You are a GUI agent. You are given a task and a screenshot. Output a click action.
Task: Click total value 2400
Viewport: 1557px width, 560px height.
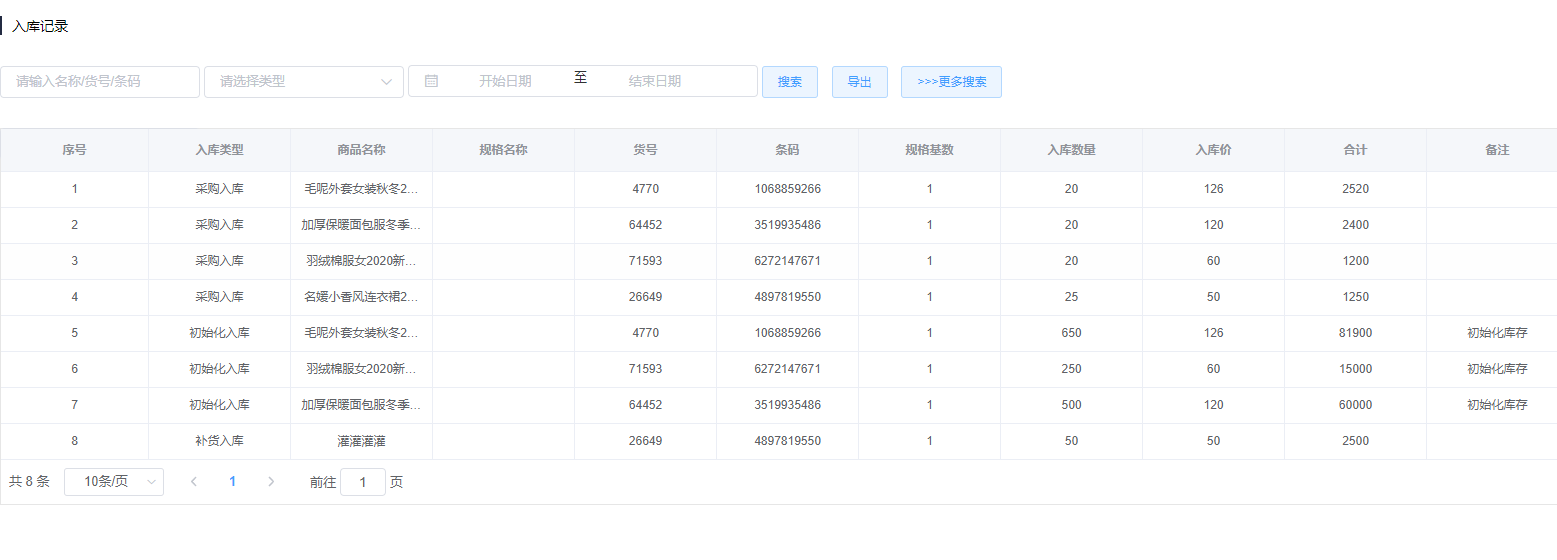tap(1356, 225)
